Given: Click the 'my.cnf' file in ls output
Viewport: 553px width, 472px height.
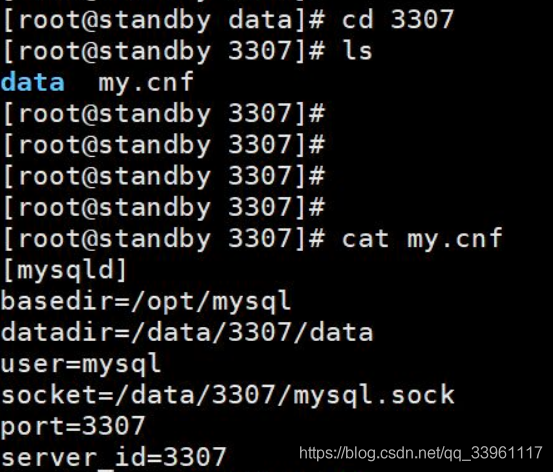Looking at the screenshot, I should pyautogui.click(x=146, y=83).
